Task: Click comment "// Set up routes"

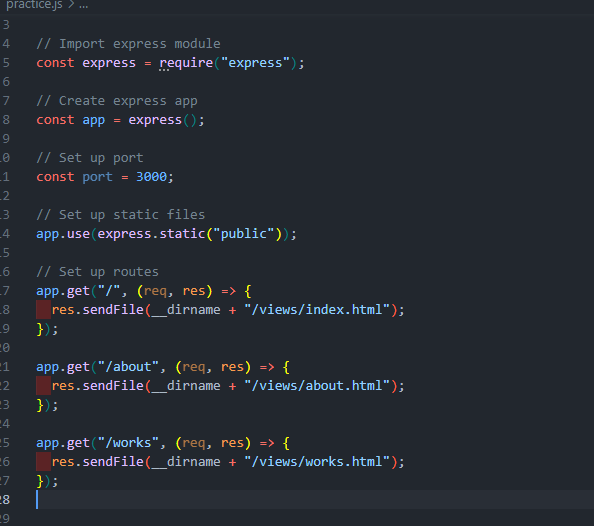Action: [x=97, y=272]
